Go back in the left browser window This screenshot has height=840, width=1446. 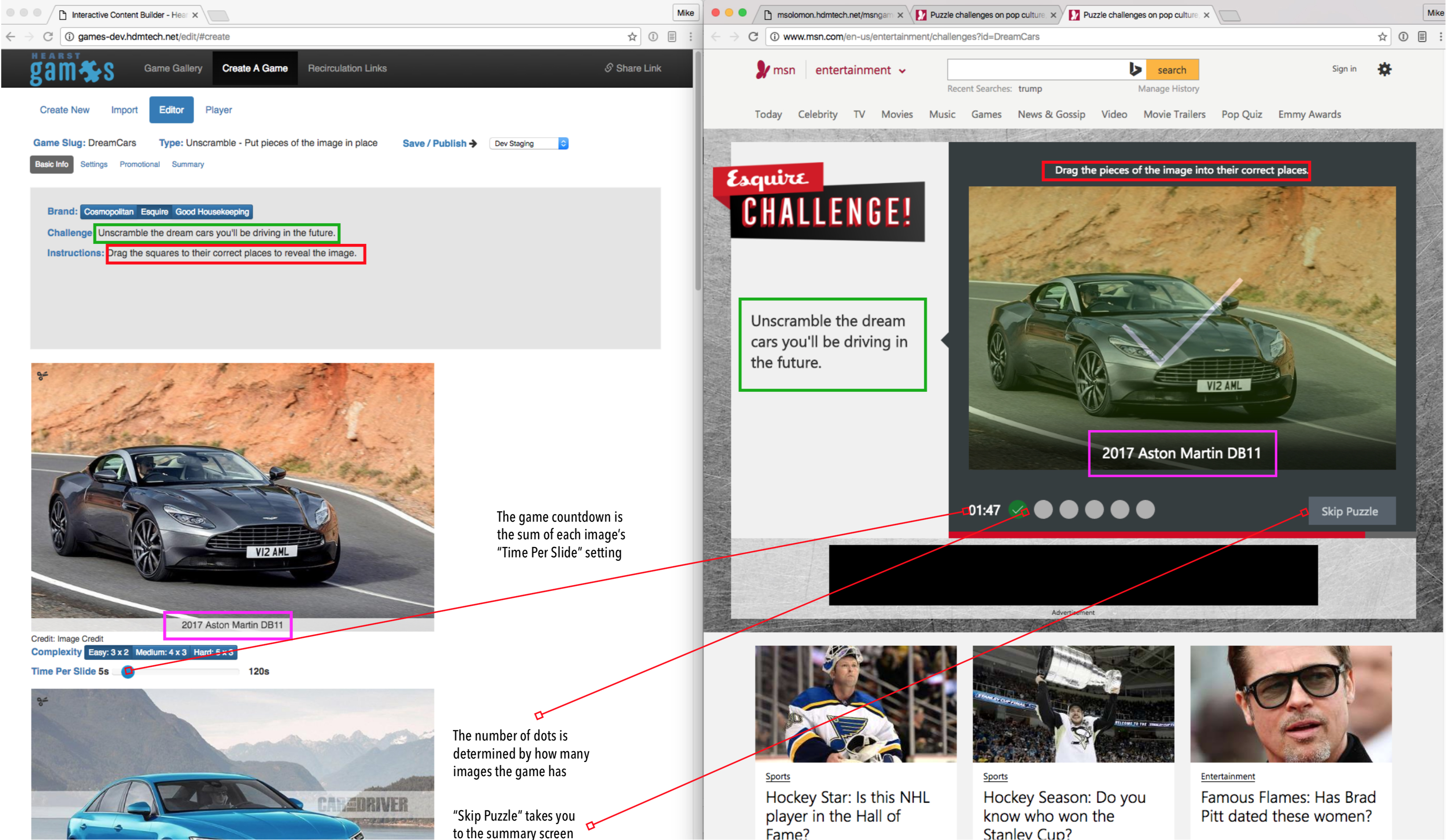point(11,37)
